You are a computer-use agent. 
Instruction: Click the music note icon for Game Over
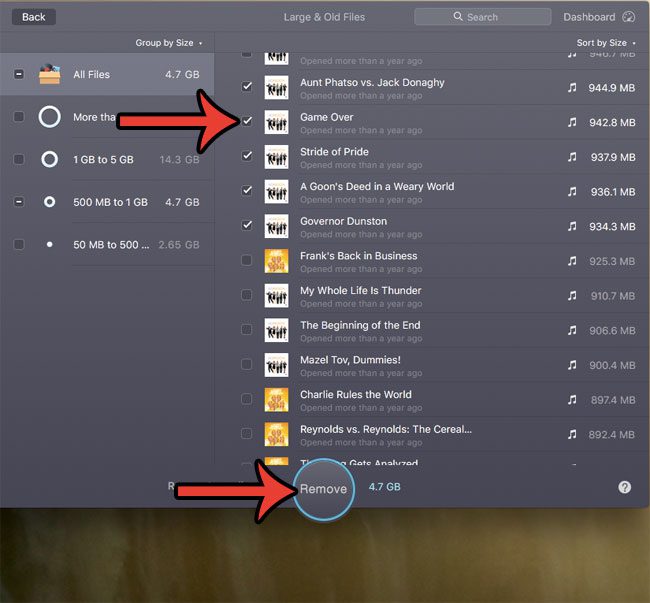572,123
